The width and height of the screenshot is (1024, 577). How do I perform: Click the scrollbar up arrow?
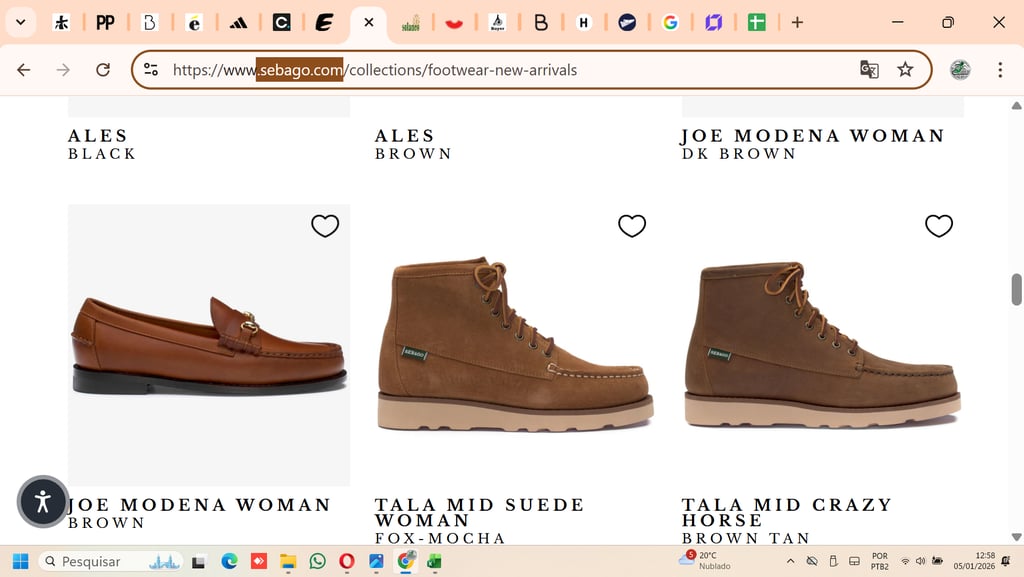click(x=1016, y=105)
